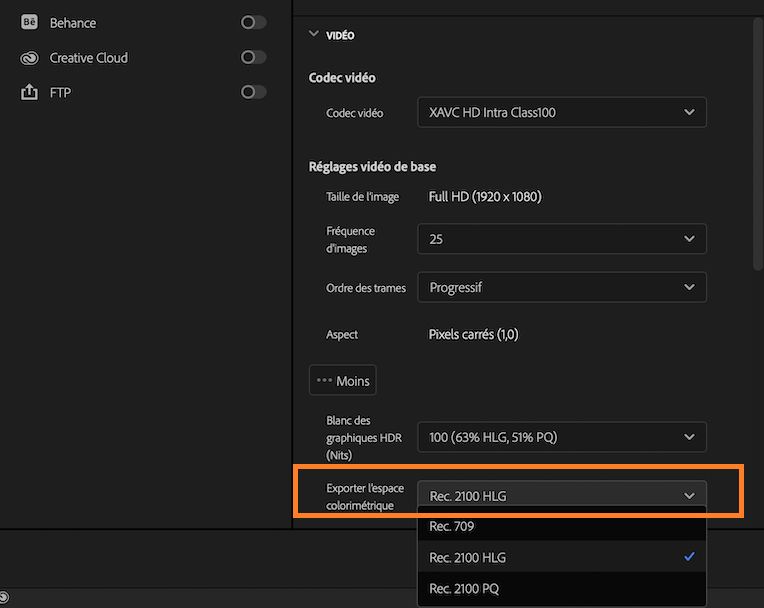Click the Moins button
Image resolution: width=764 pixels, height=608 pixels.
[x=343, y=380]
